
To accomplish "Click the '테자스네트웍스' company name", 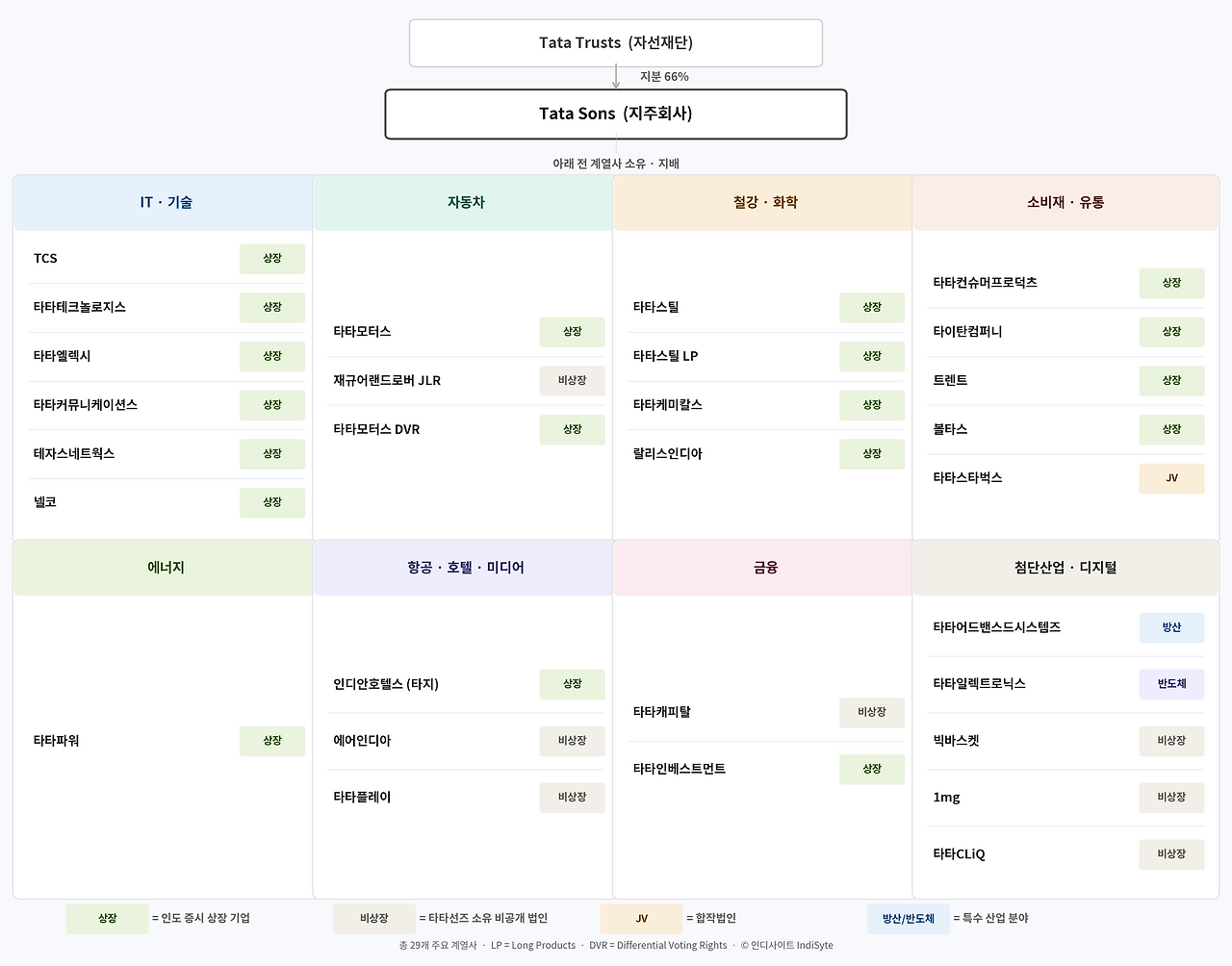I will 74,454.
